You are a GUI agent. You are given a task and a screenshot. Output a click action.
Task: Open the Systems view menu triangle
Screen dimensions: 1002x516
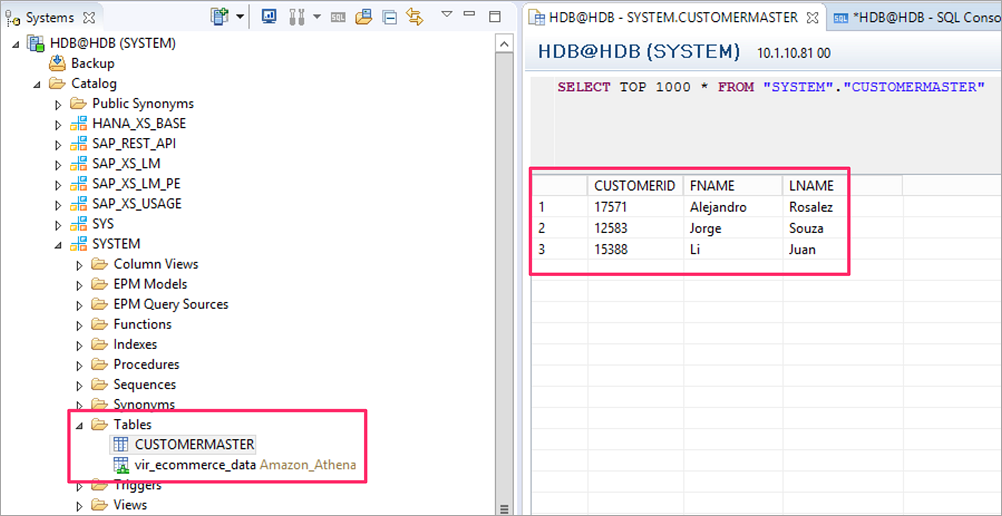point(447,14)
